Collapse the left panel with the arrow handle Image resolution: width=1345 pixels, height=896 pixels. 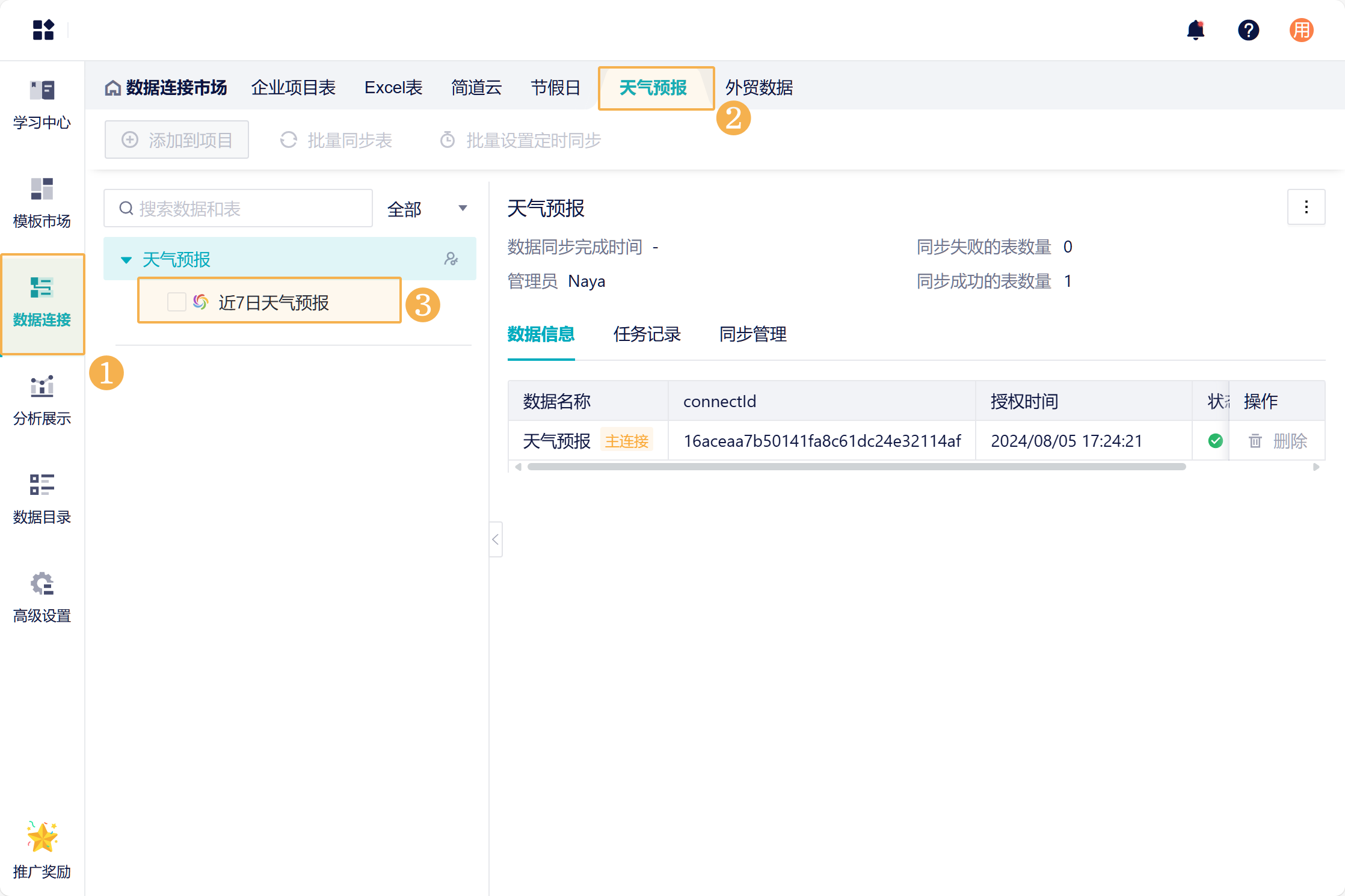(x=495, y=539)
